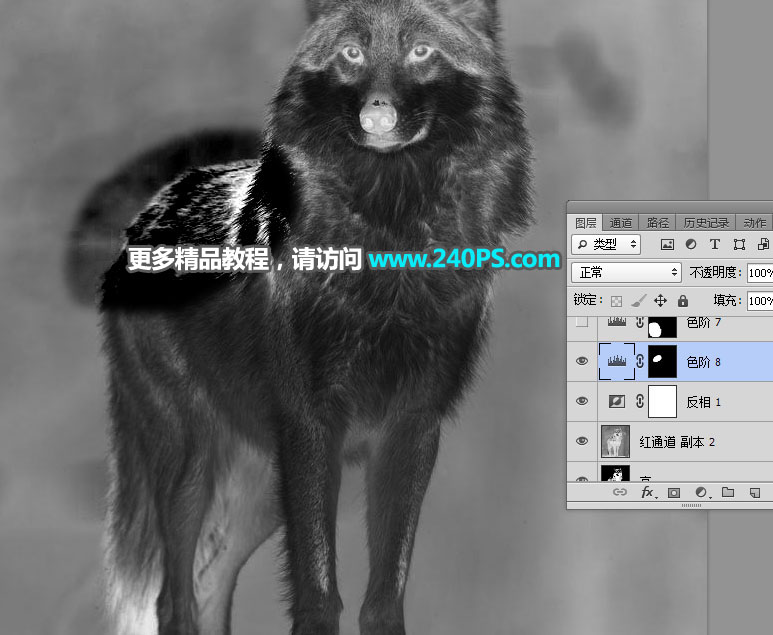
Task: Open the fx layer style menu
Action: tap(647, 492)
